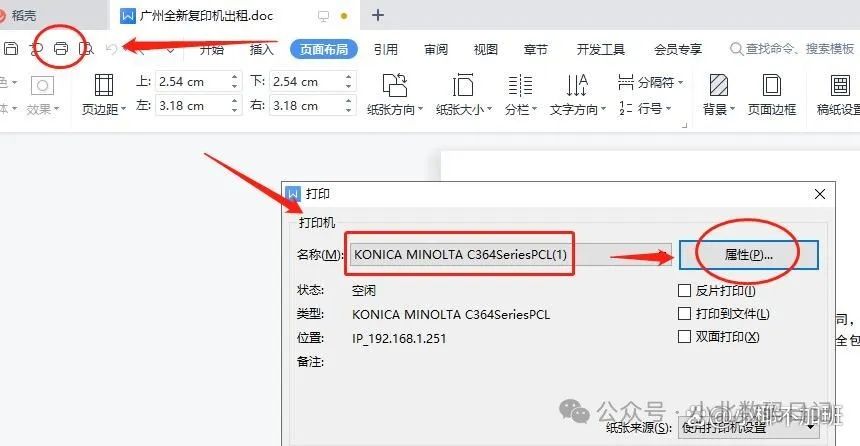Open 文字方向 text direction
860x446 pixels.
tap(578, 94)
